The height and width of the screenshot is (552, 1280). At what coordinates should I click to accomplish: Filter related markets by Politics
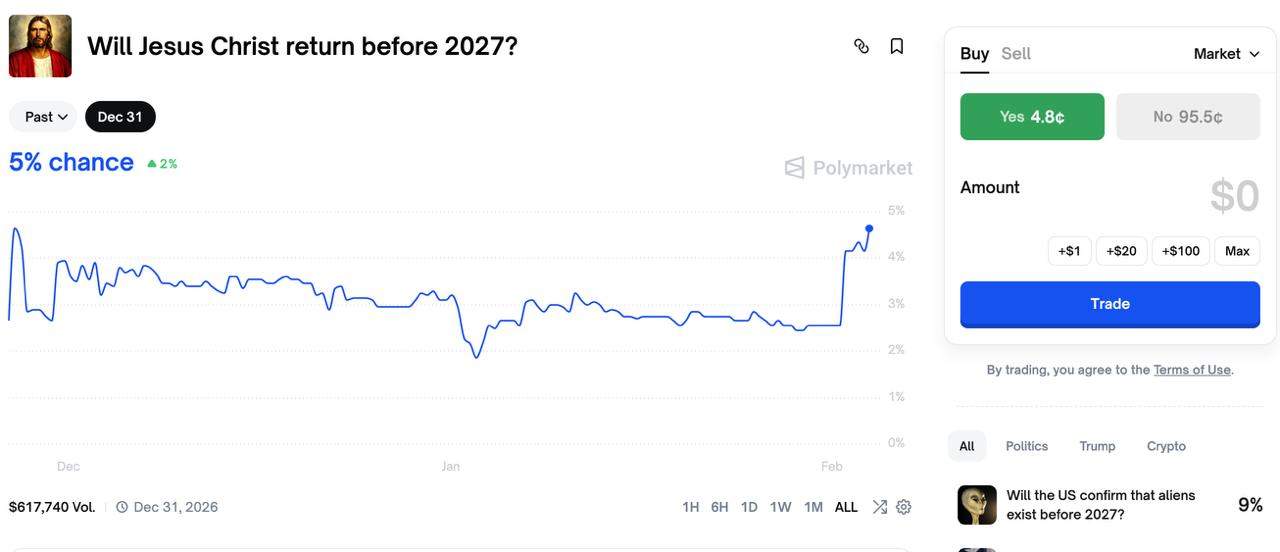(x=1027, y=446)
